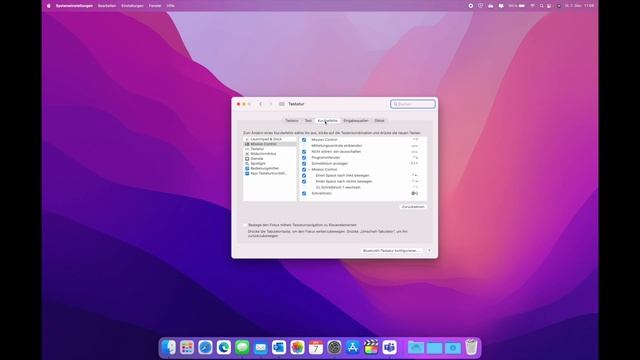Enable Zu Schreibtisch 1 wechseln checkbox

point(304,187)
